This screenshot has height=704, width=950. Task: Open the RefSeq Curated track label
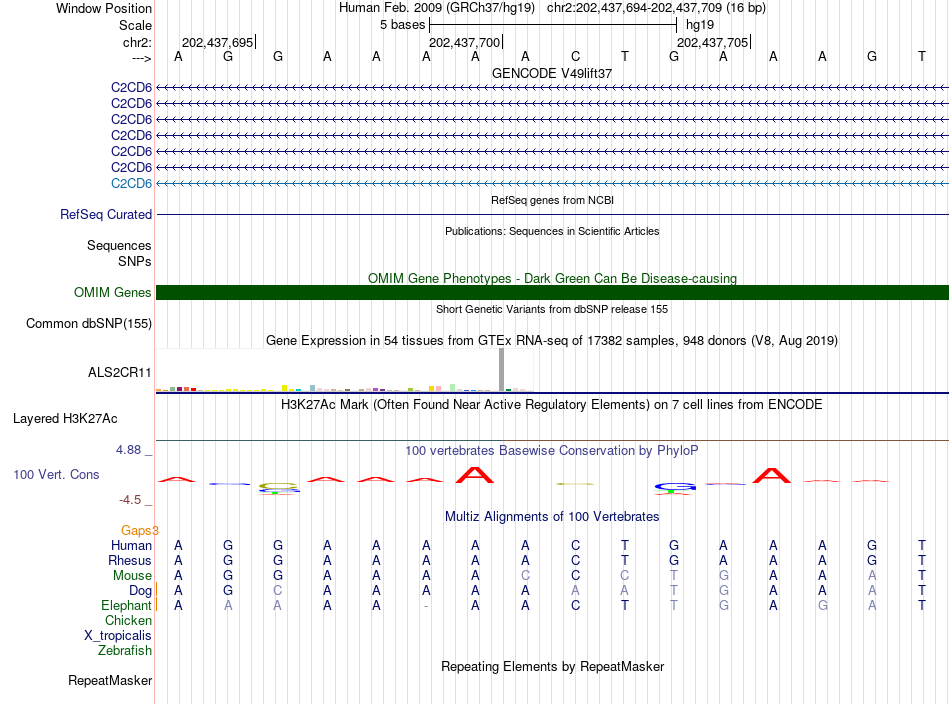point(105,214)
